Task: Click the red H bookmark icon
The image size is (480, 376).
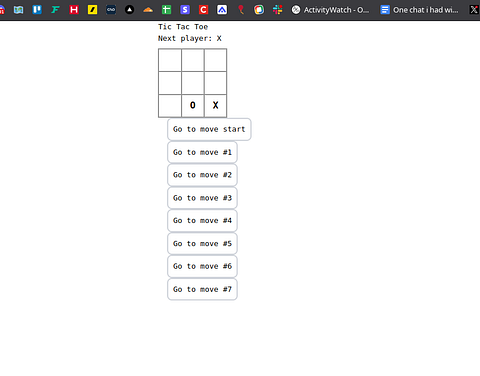Action: click(x=74, y=10)
